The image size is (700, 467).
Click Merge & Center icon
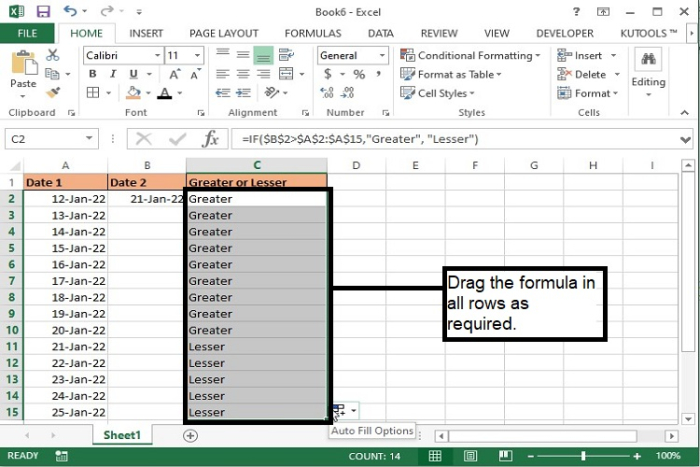tap(286, 74)
